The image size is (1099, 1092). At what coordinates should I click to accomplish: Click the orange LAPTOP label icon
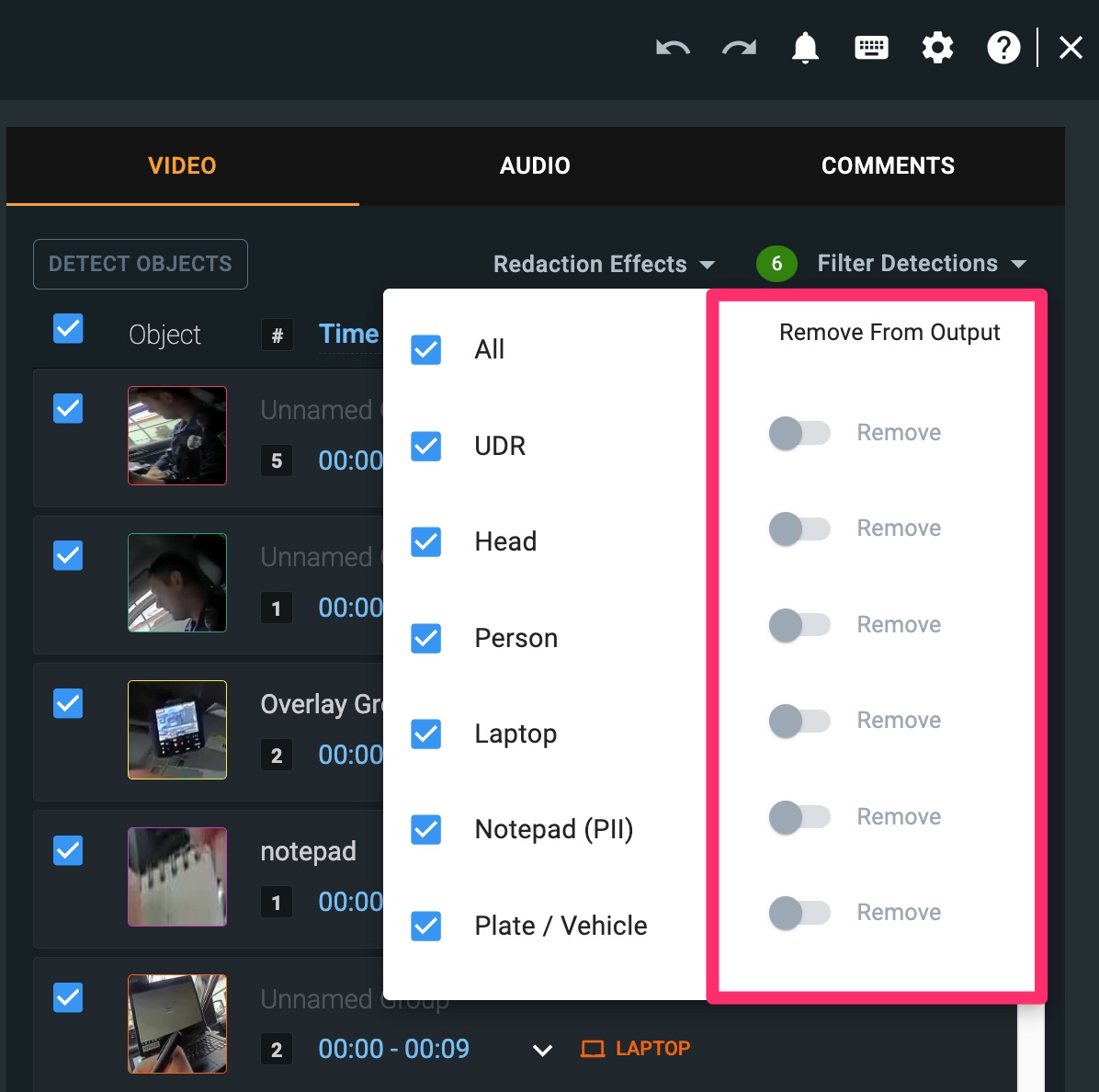coord(593,1049)
